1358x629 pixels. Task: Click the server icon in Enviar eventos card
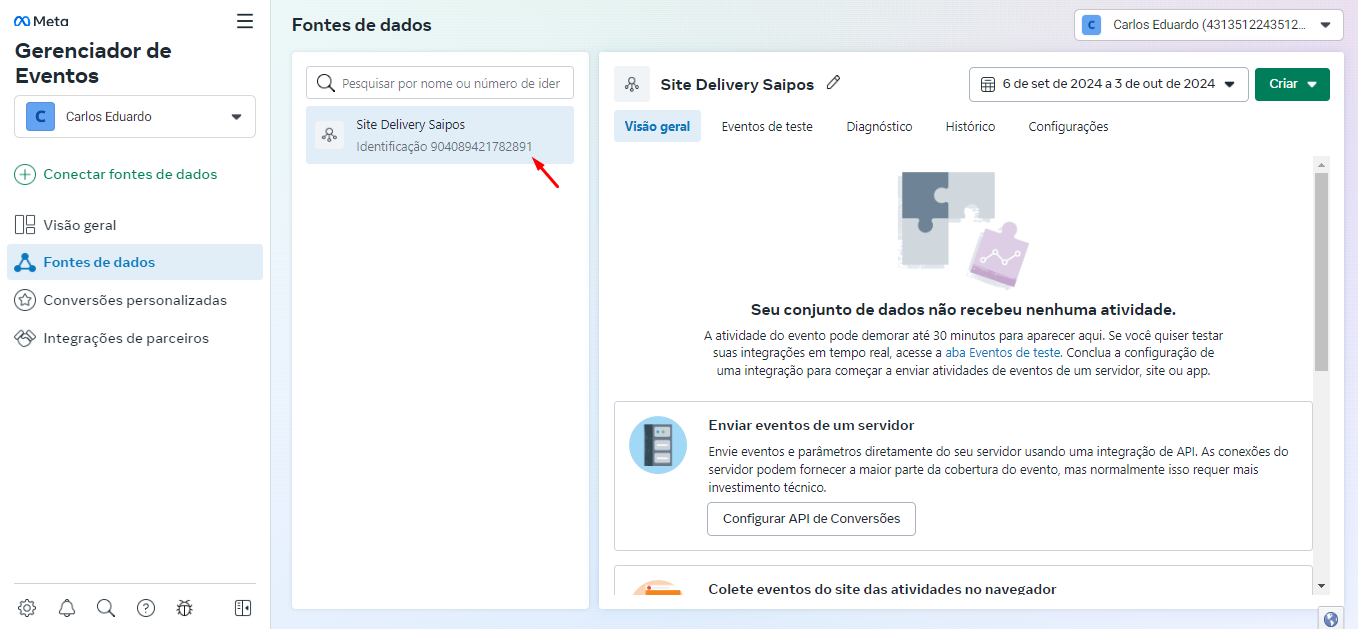click(658, 445)
